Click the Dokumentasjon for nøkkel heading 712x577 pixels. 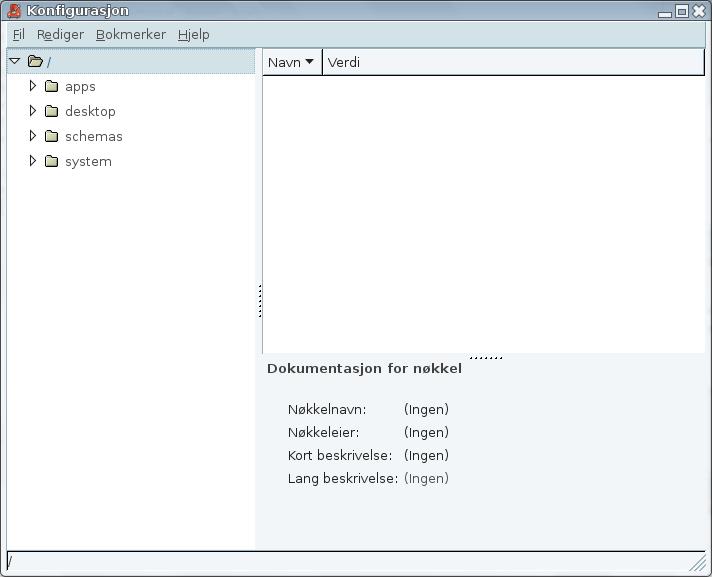[364, 368]
